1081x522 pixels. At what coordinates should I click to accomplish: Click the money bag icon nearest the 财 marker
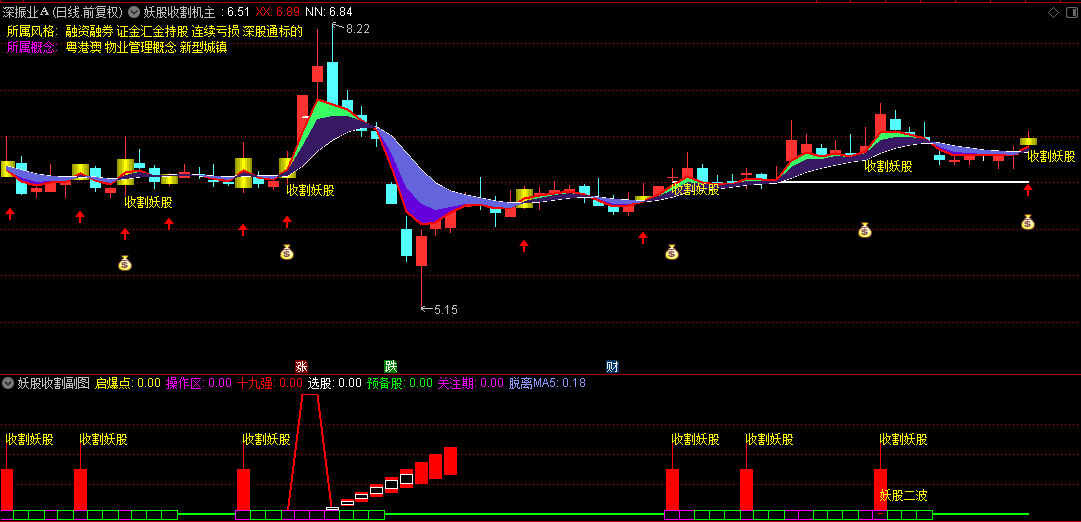672,252
